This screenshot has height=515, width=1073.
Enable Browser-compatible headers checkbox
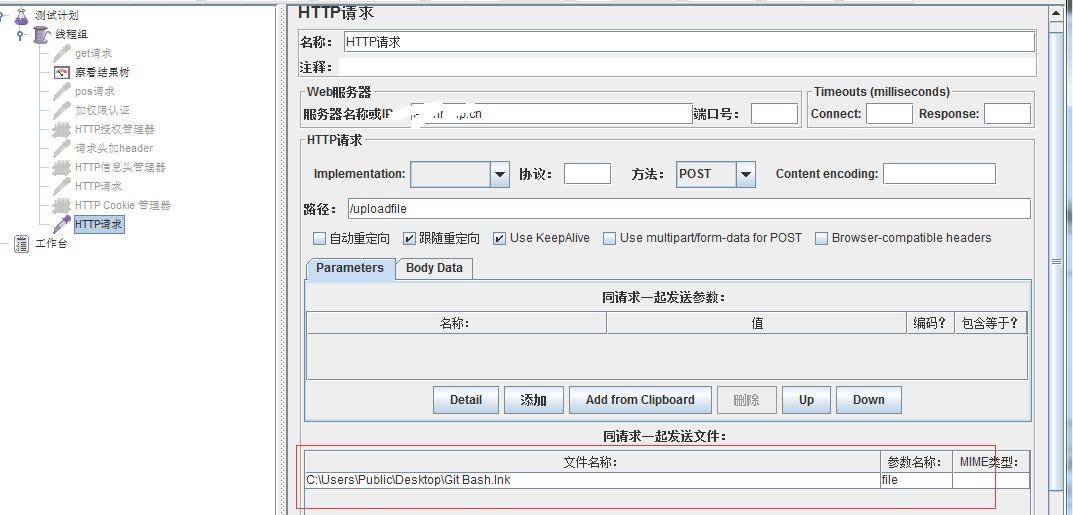point(821,238)
